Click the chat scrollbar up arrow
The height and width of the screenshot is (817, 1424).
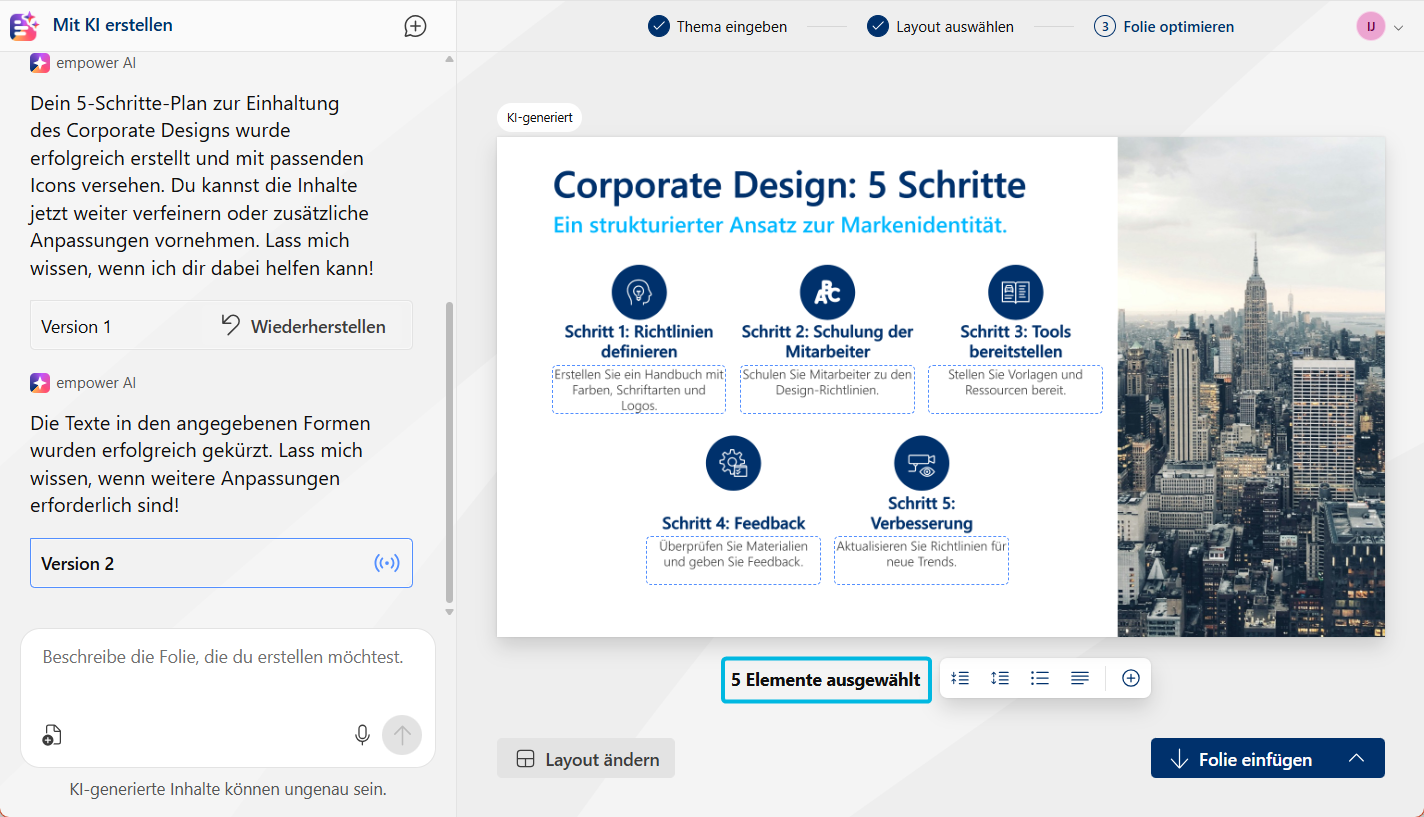448,60
